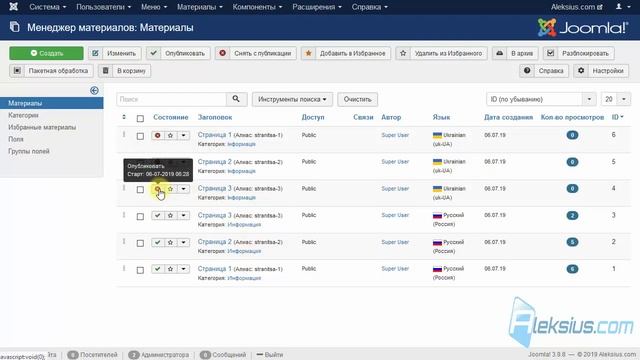The width and height of the screenshot is (640, 360).
Task: Click the В архив button
Action: pos(515,53)
